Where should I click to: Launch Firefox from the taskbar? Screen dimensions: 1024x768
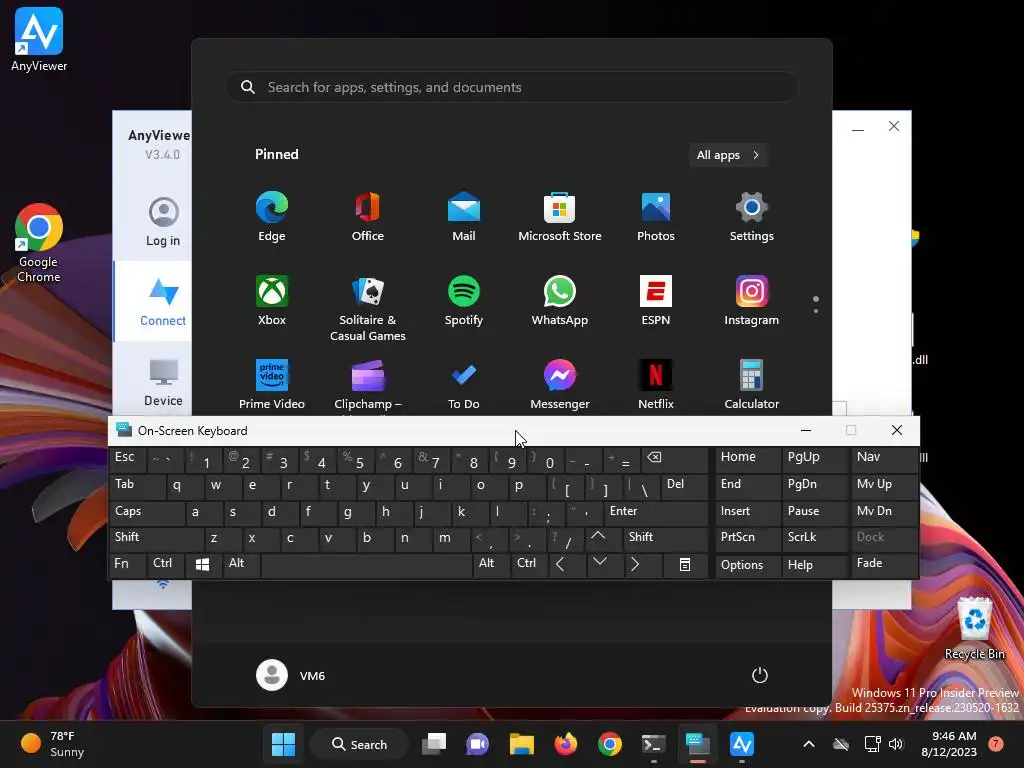566,744
